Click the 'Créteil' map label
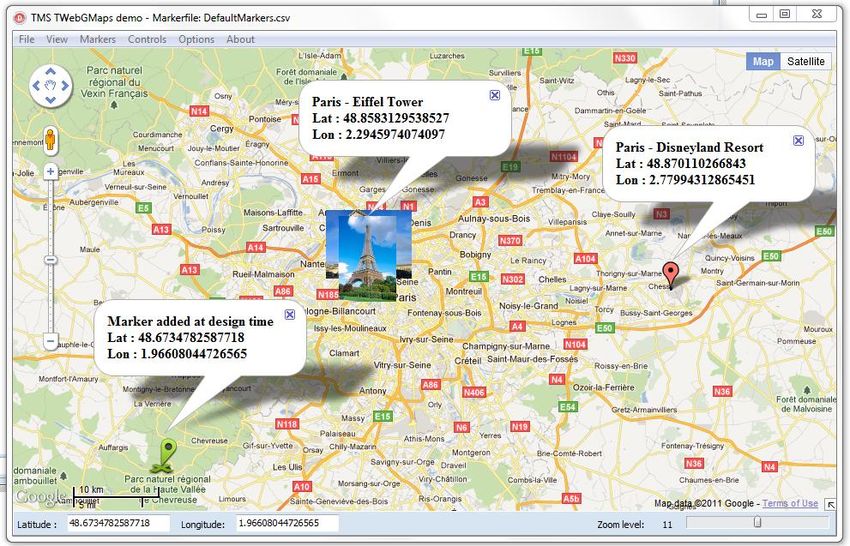The width and height of the screenshot is (850, 546). pyautogui.click(x=468, y=361)
